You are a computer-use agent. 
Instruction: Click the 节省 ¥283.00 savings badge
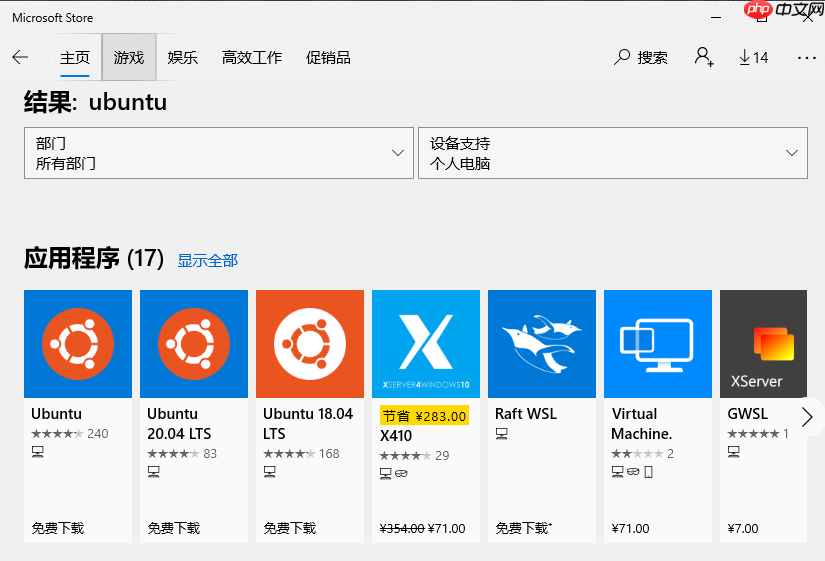[x=425, y=416]
